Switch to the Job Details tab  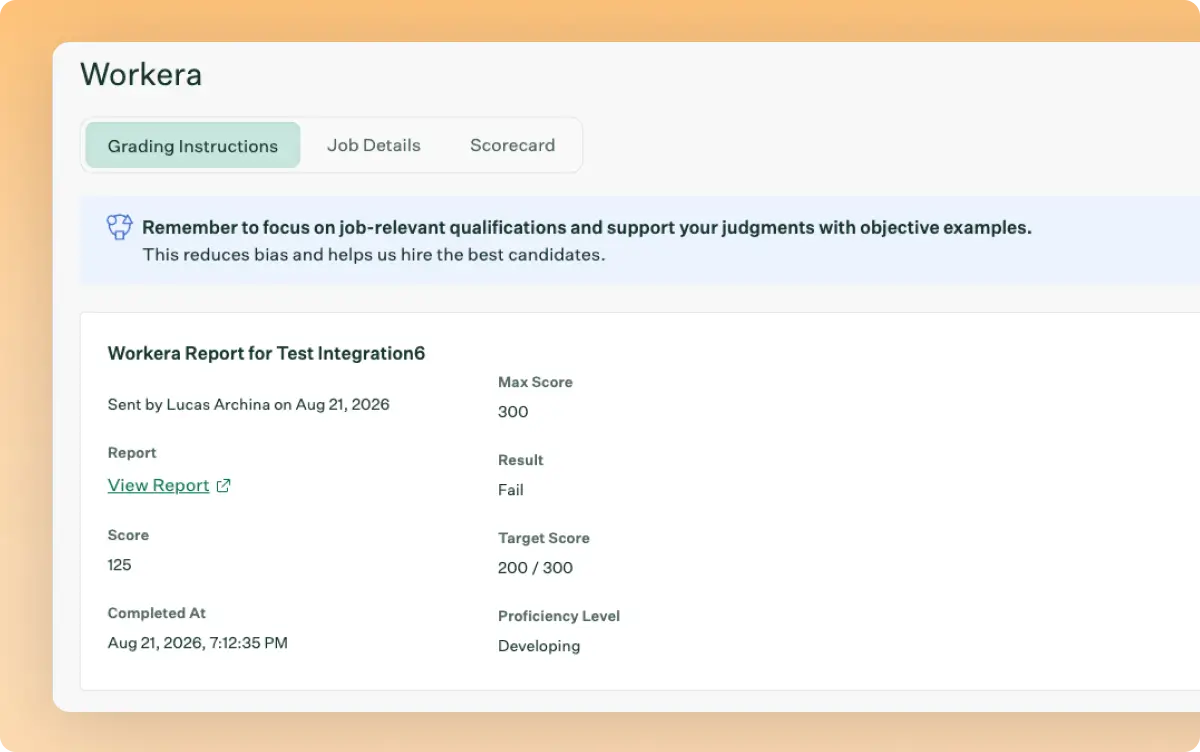click(x=374, y=145)
